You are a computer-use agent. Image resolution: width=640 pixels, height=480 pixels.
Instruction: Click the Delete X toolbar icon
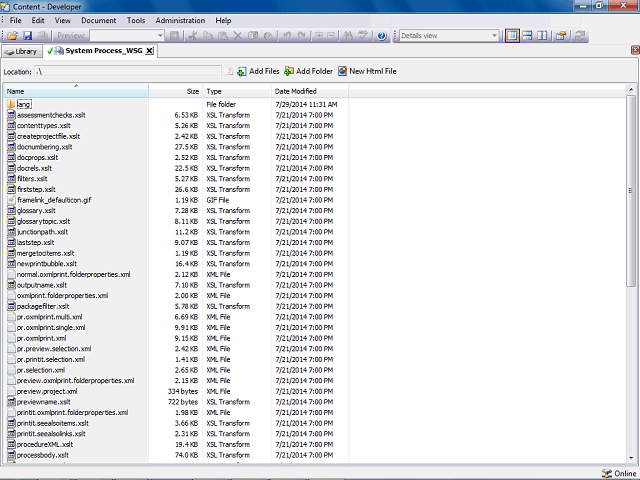click(238, 36)
